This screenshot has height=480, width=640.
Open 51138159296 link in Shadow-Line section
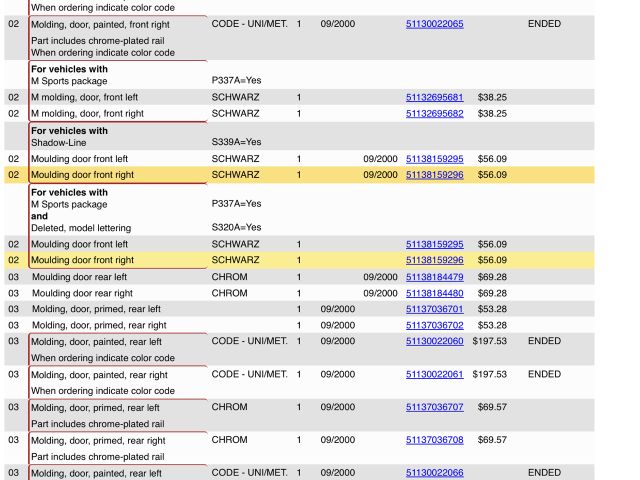434,175
